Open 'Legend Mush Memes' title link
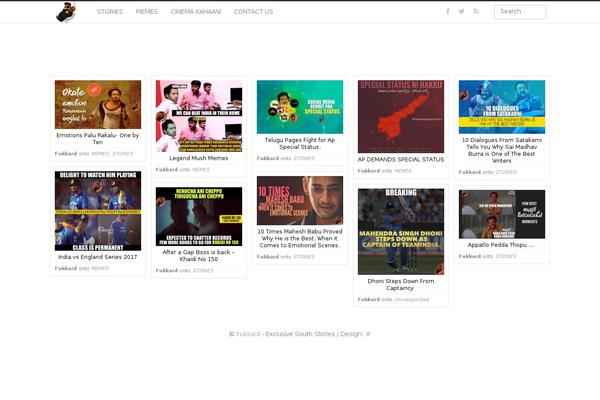The width and height of the screenshot is (600, 400). click(x=199, y=158)
